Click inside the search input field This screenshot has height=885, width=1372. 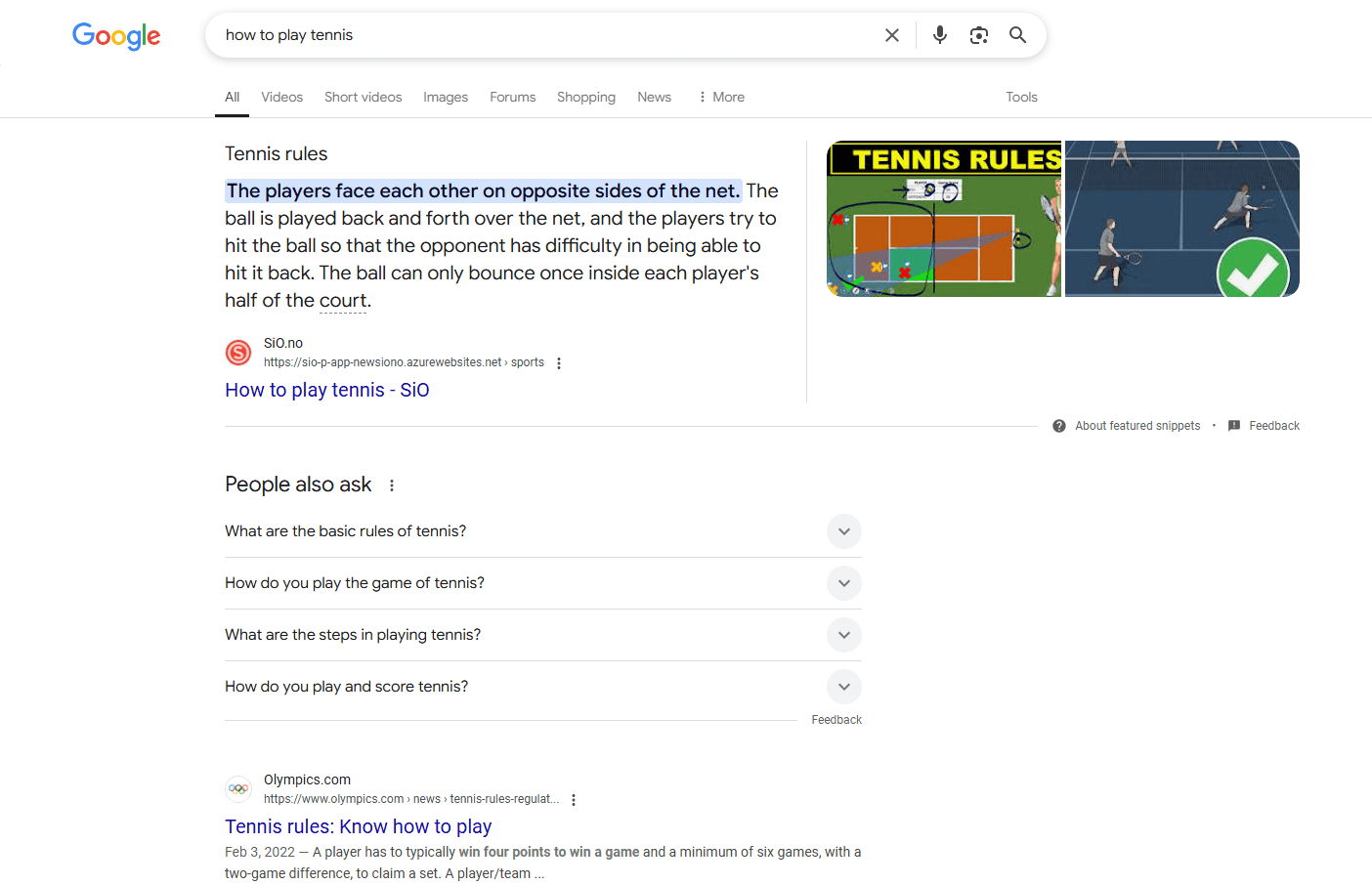tap(547, 35)
